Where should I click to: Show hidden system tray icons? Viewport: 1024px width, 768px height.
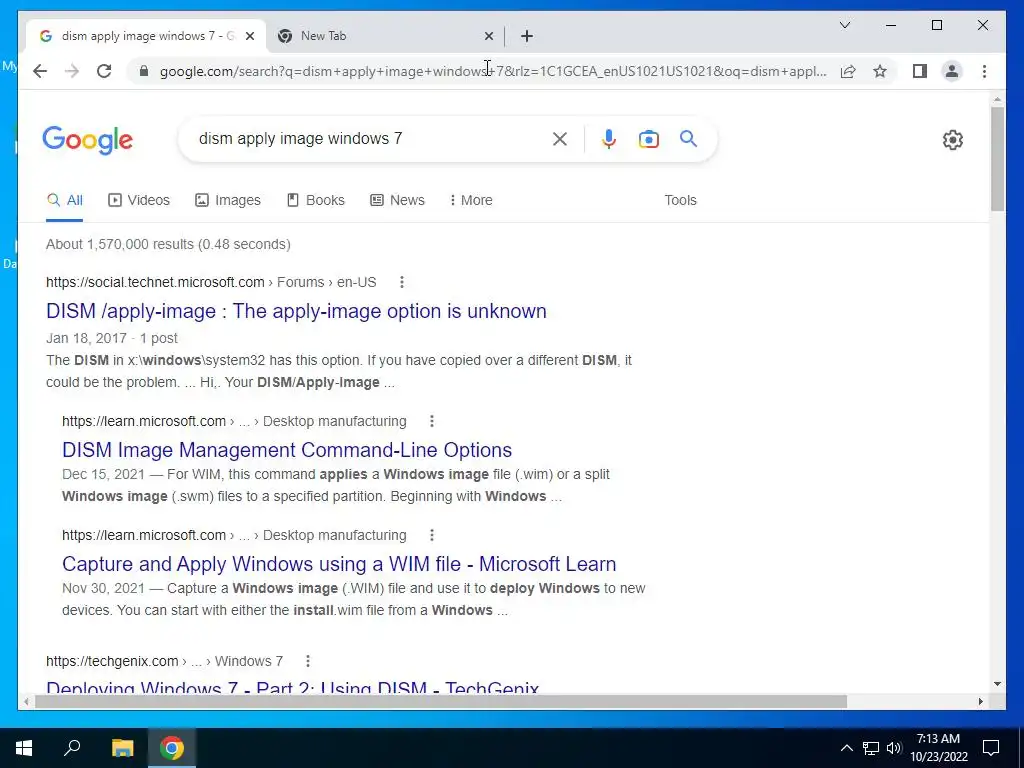click(x=846, y=748)
